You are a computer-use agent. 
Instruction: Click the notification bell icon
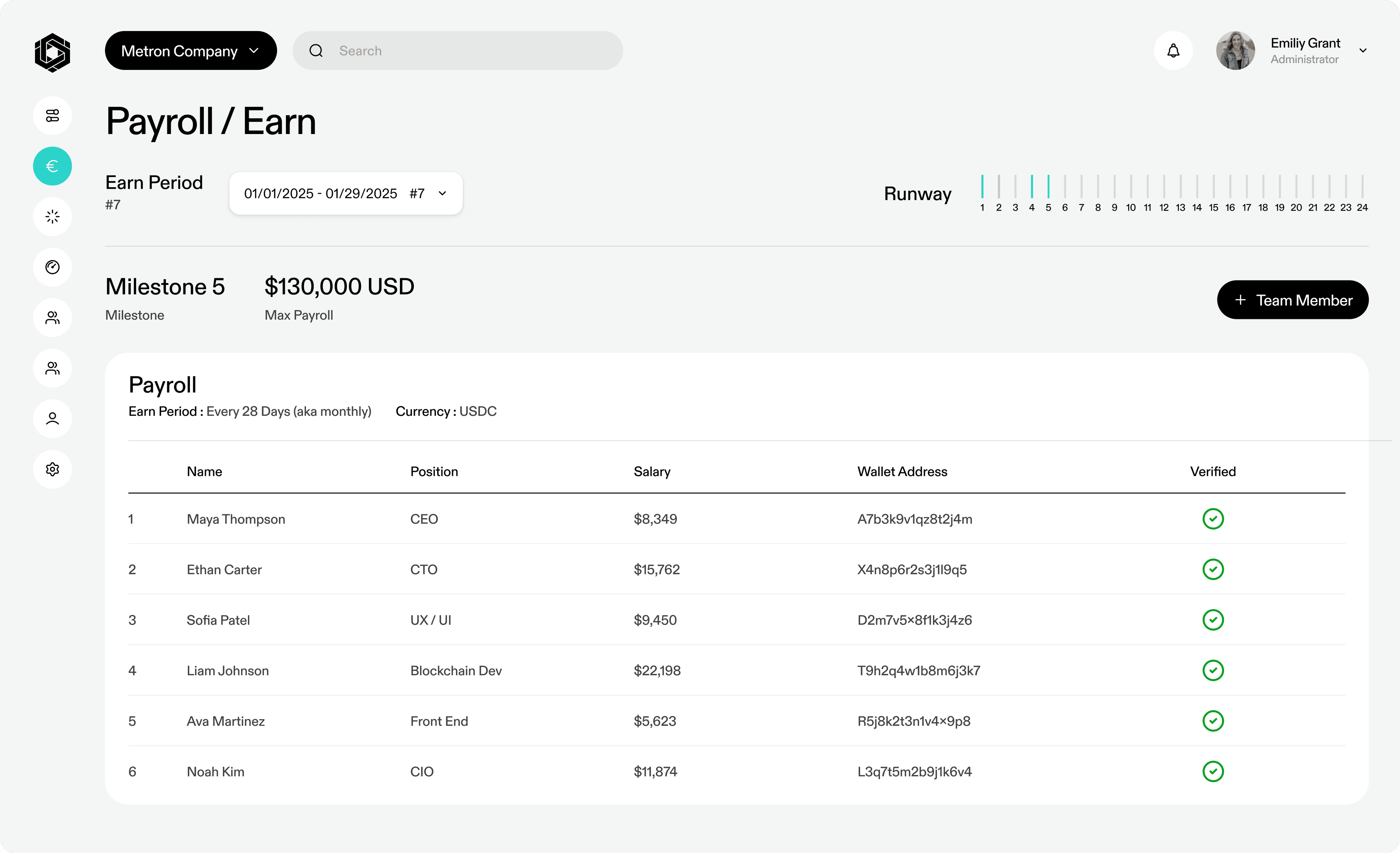(1173, 51)
